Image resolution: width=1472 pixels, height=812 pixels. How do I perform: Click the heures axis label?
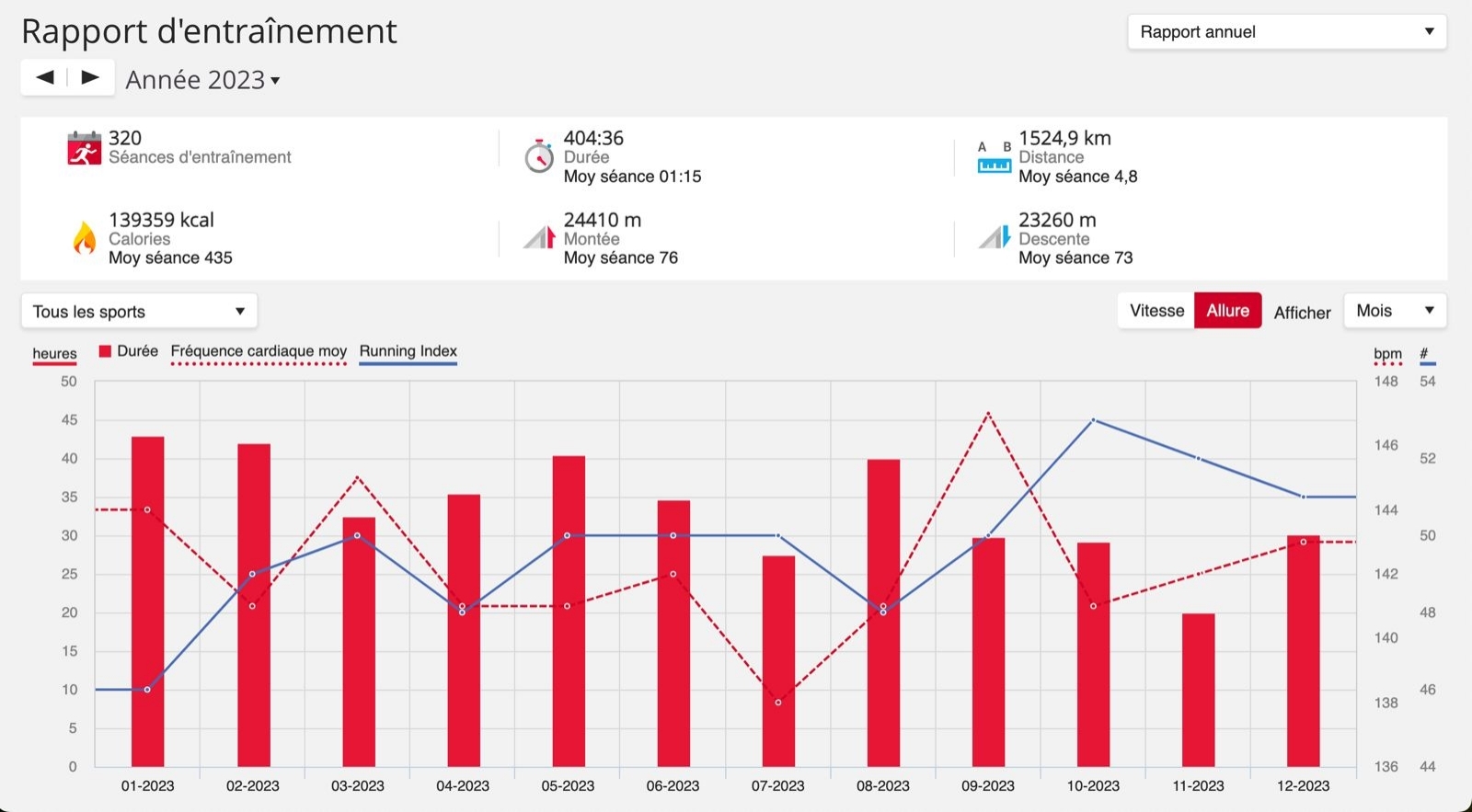tap(54, 354)
